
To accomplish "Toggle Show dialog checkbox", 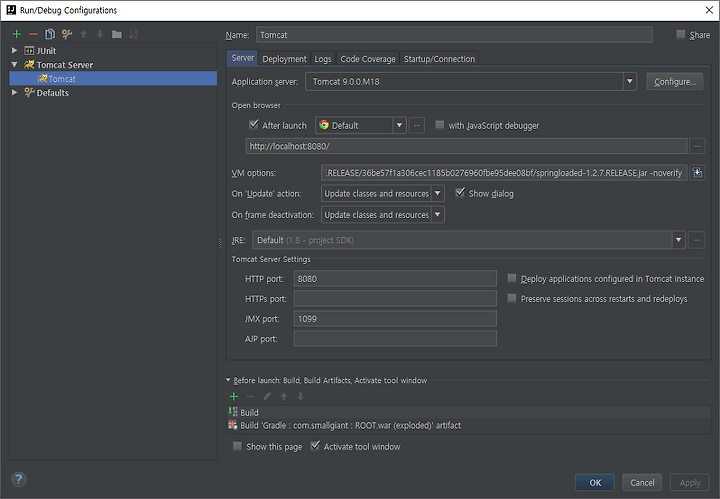I will click(x=460, y=192).
